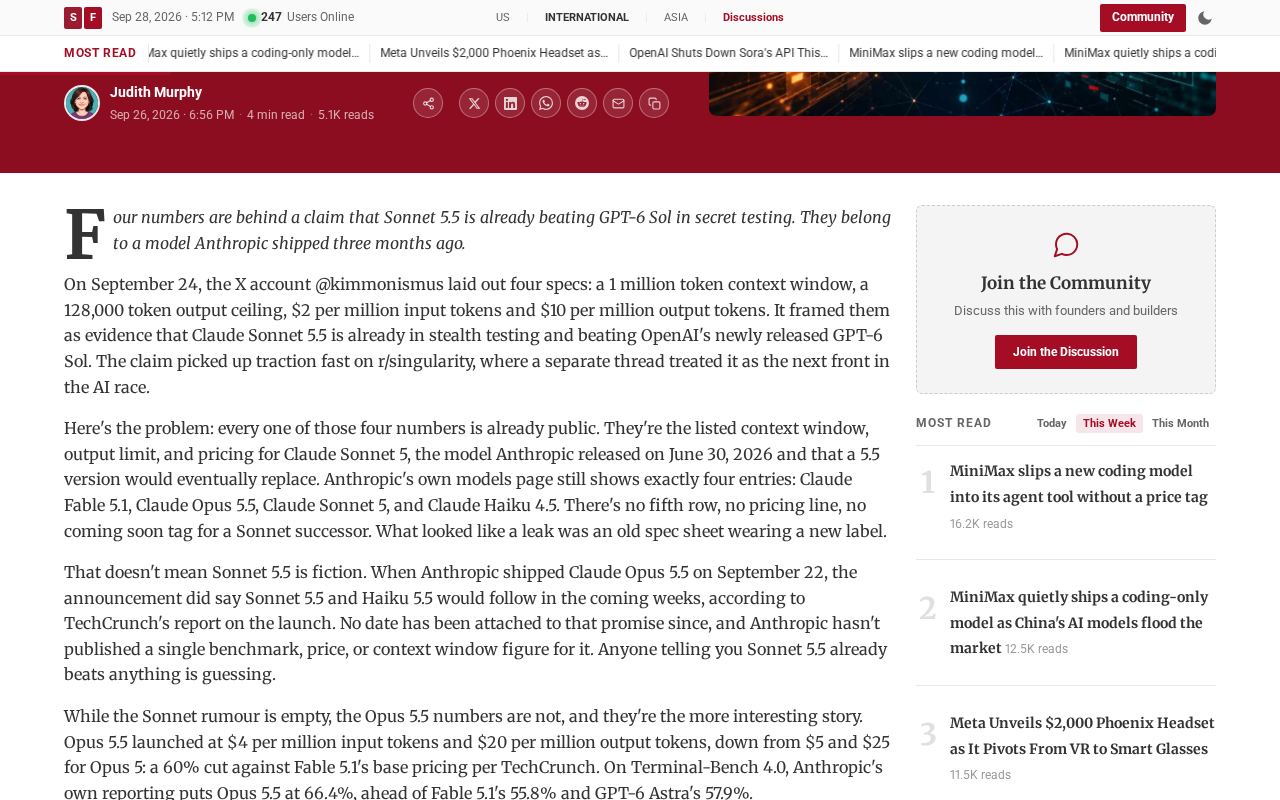Click the 247 Users Online indicator
This screenshot has width=1280, height=800.
click(300, 18)
